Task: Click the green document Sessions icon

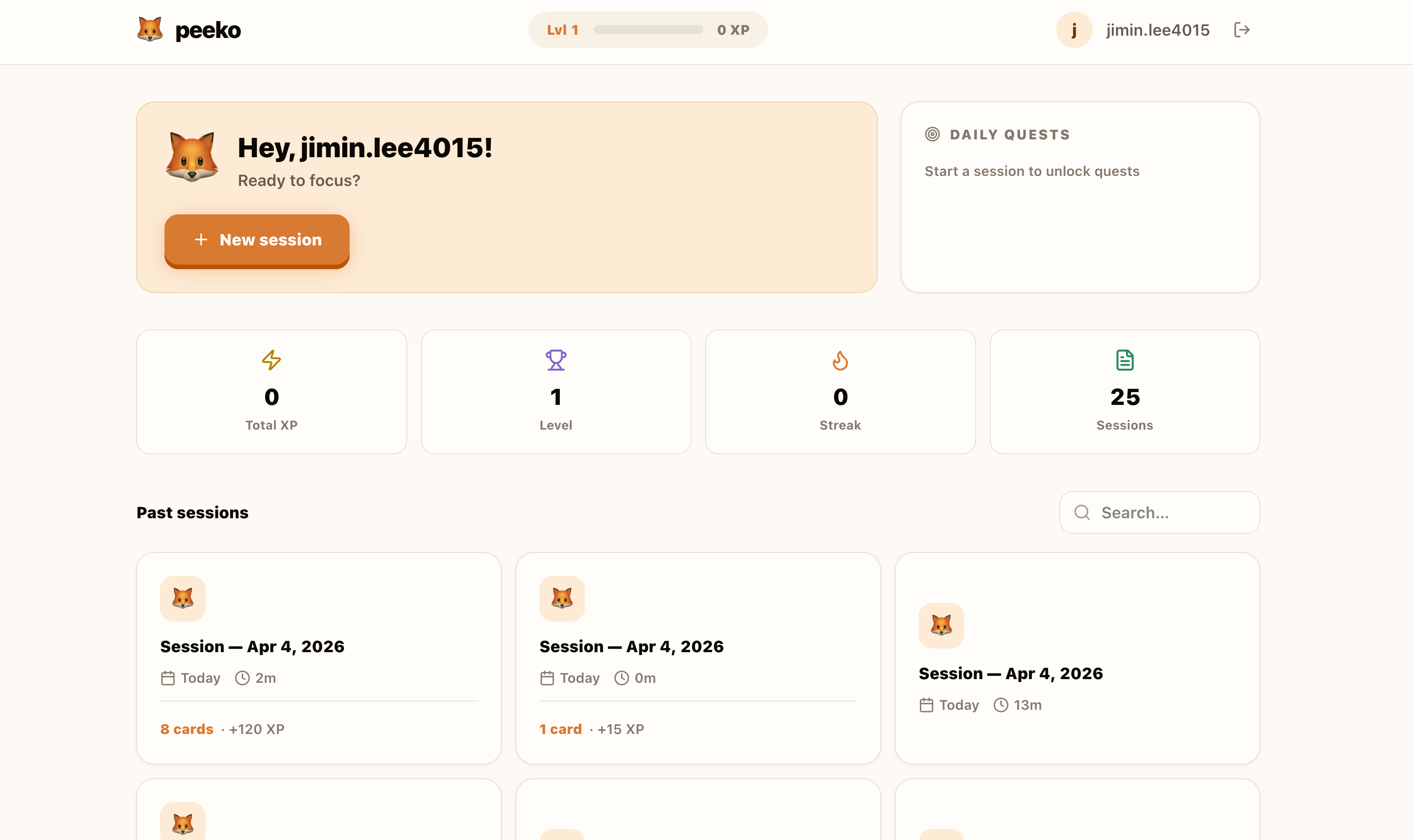Action: [1124, 360]
